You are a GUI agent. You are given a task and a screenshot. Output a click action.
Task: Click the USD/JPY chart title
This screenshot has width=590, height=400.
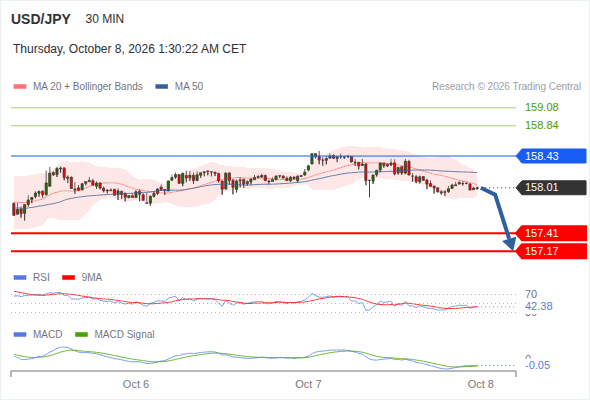coord(41,19)
